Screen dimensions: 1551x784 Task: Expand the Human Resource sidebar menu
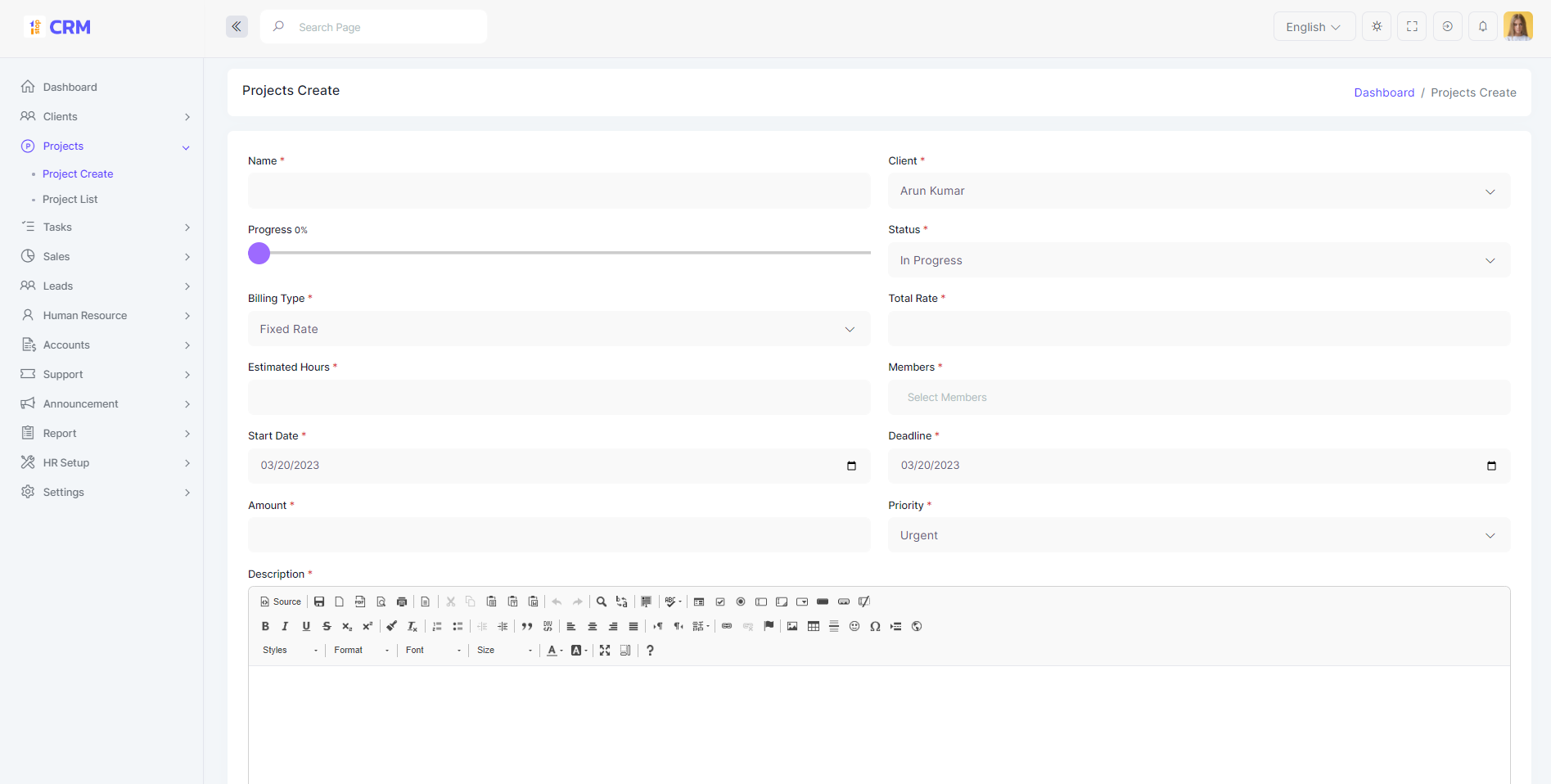pos(85,316)
